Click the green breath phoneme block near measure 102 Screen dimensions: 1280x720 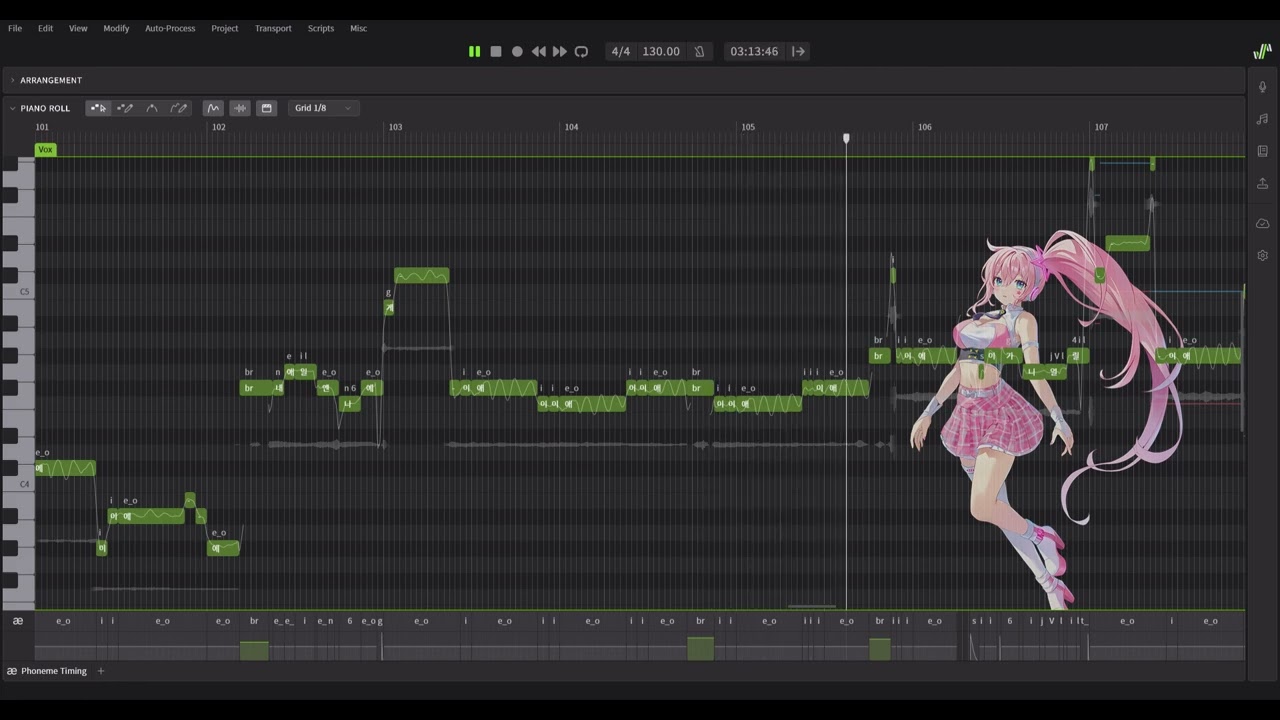tap(254, 650)
